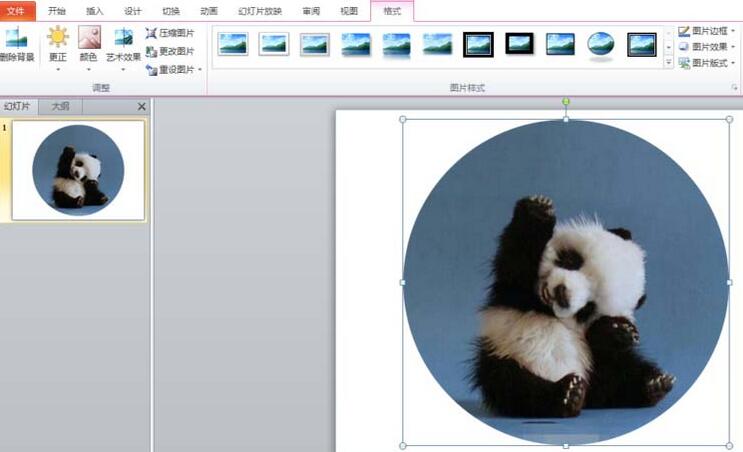Switch to the 切换 (Transitions) ribbon tab
Screen dimensions: 743x452
(x=171, y=11)
